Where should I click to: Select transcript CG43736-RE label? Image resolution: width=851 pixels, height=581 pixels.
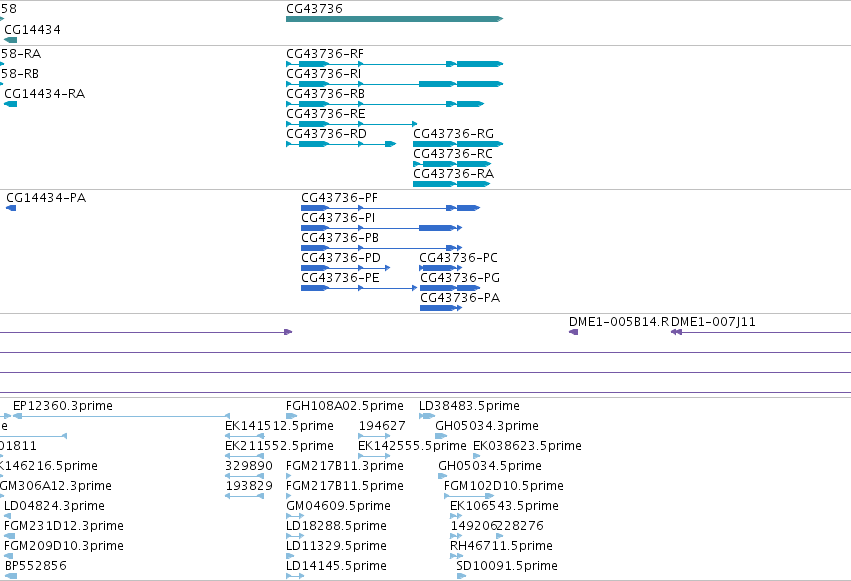tap(326, 114)
